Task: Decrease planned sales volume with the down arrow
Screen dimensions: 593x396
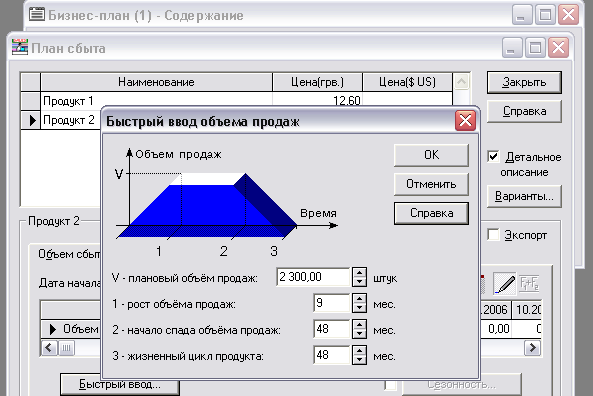Action: click(359, 282)
